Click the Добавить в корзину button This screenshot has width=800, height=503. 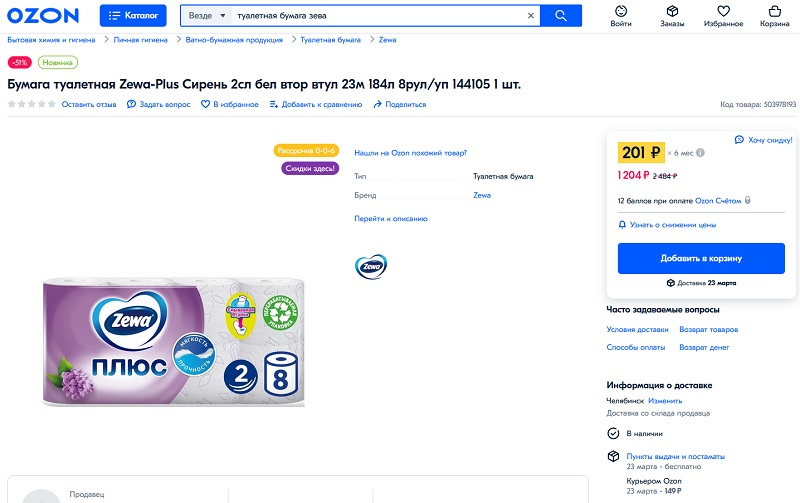coord(701,258)
